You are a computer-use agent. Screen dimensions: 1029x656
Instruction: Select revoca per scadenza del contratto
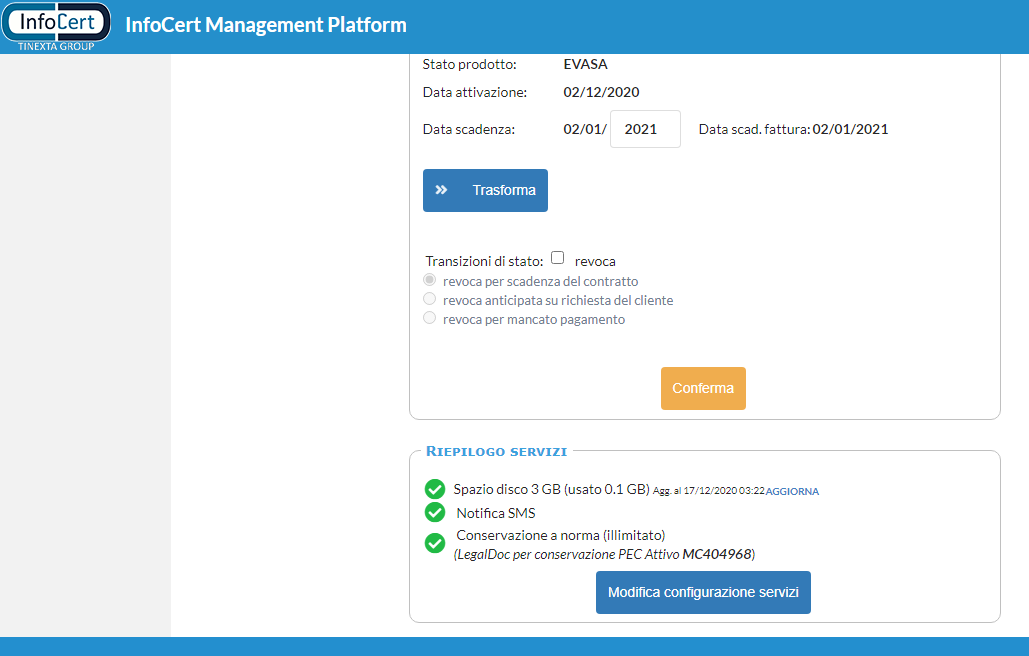(430, 281)
